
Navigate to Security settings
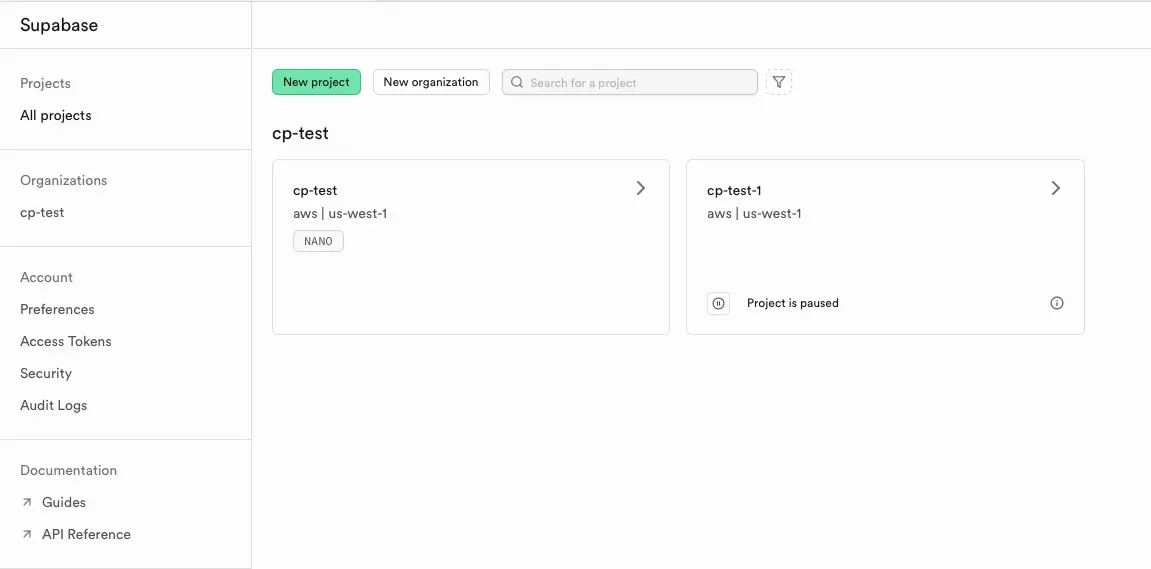click(x=46, y=373)
